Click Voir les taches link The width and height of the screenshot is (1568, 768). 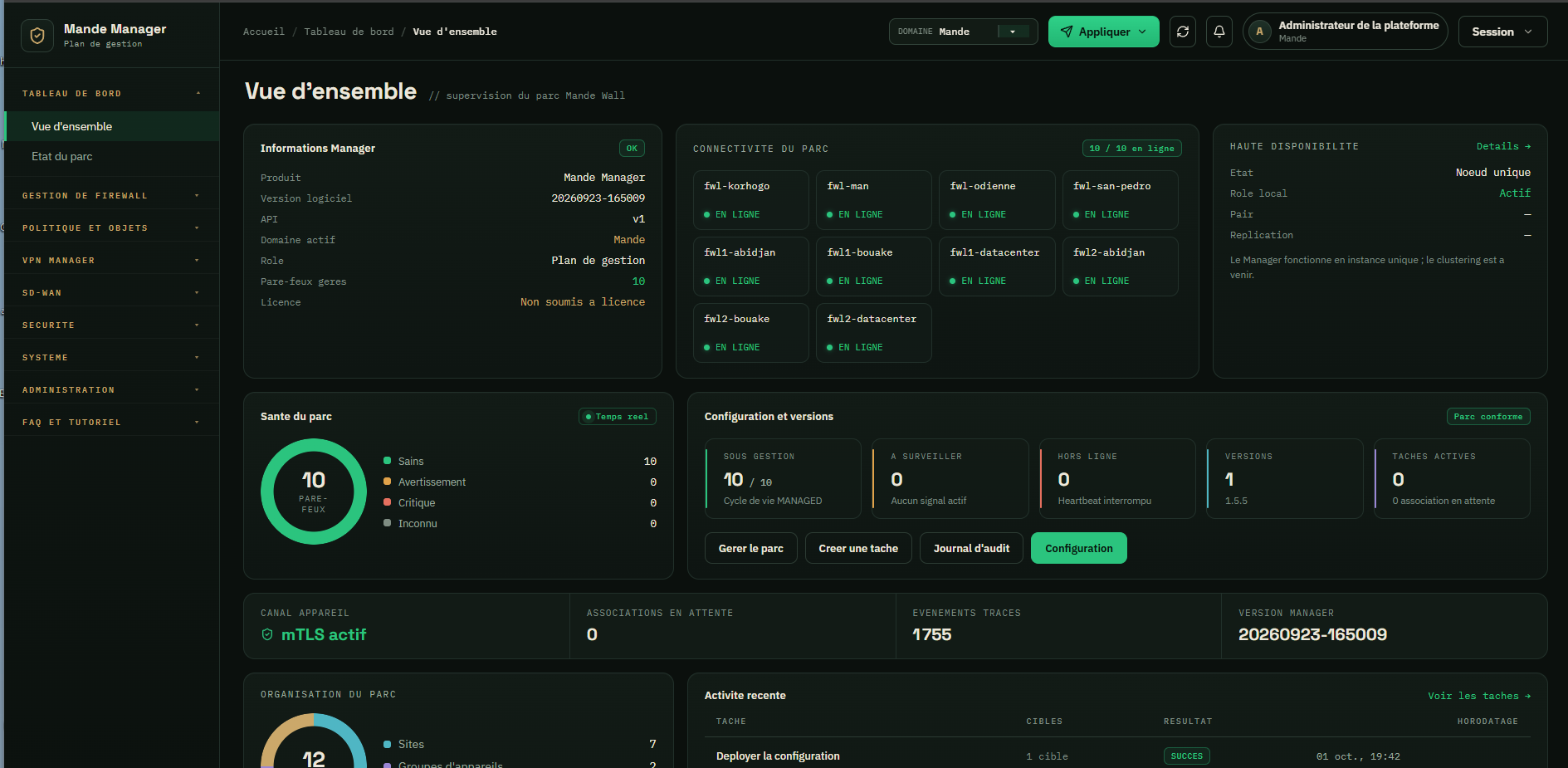pos(1479,696)
